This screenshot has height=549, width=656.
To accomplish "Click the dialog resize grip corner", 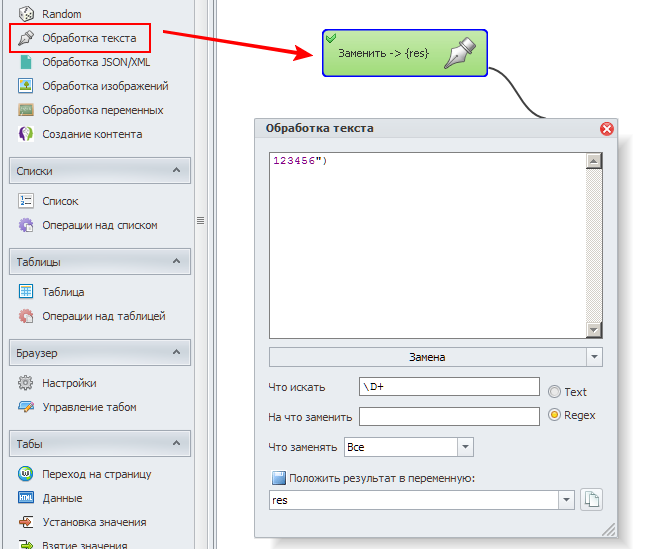I will point(609,529).
